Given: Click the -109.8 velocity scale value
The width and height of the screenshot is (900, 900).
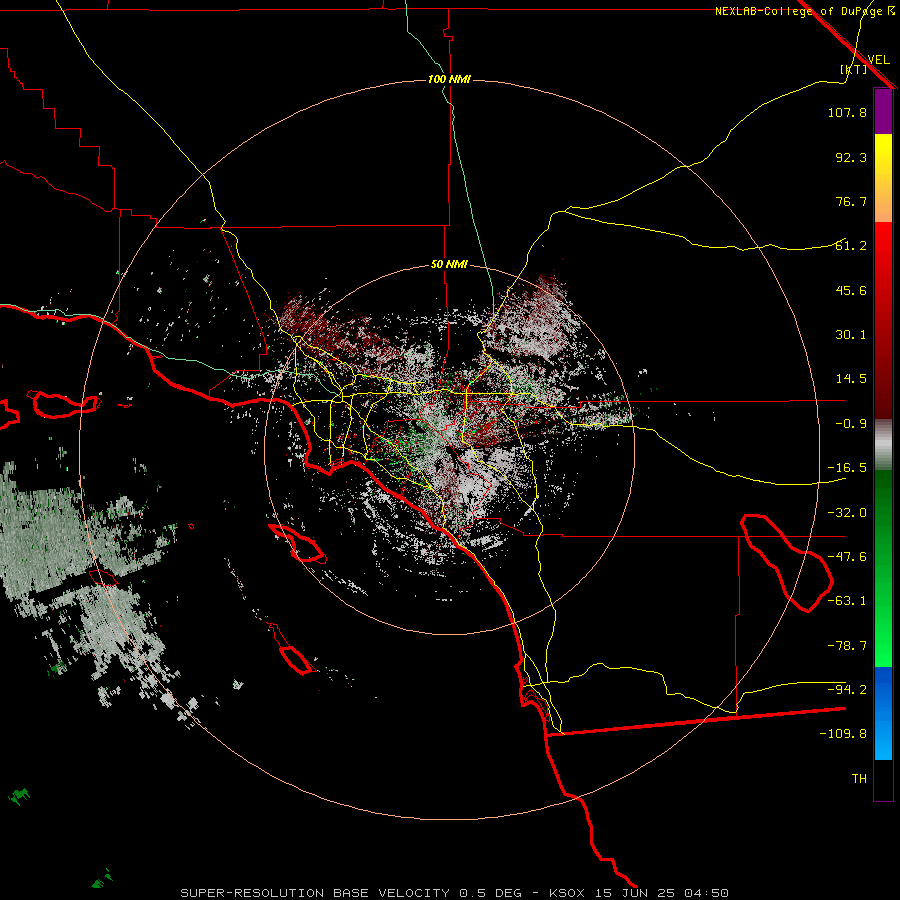Looking at the screenshot, I should coord(843,734).
